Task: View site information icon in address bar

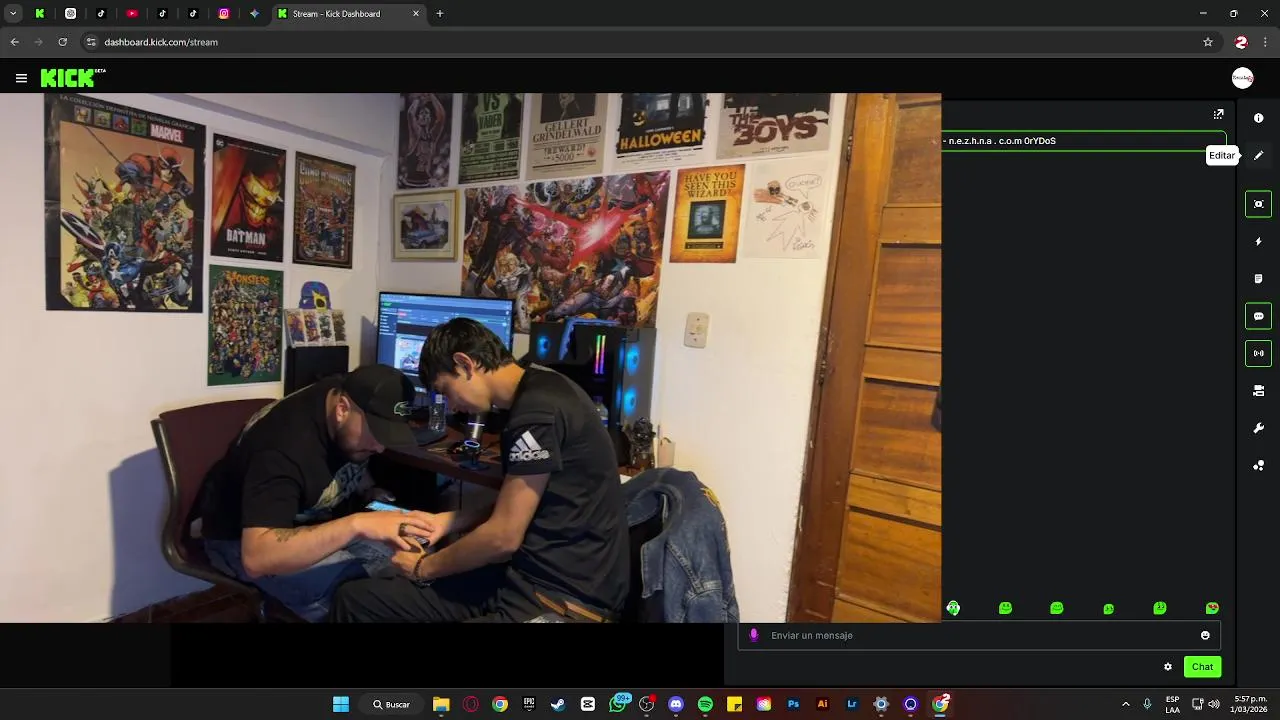Action: [x=91, y=42]
